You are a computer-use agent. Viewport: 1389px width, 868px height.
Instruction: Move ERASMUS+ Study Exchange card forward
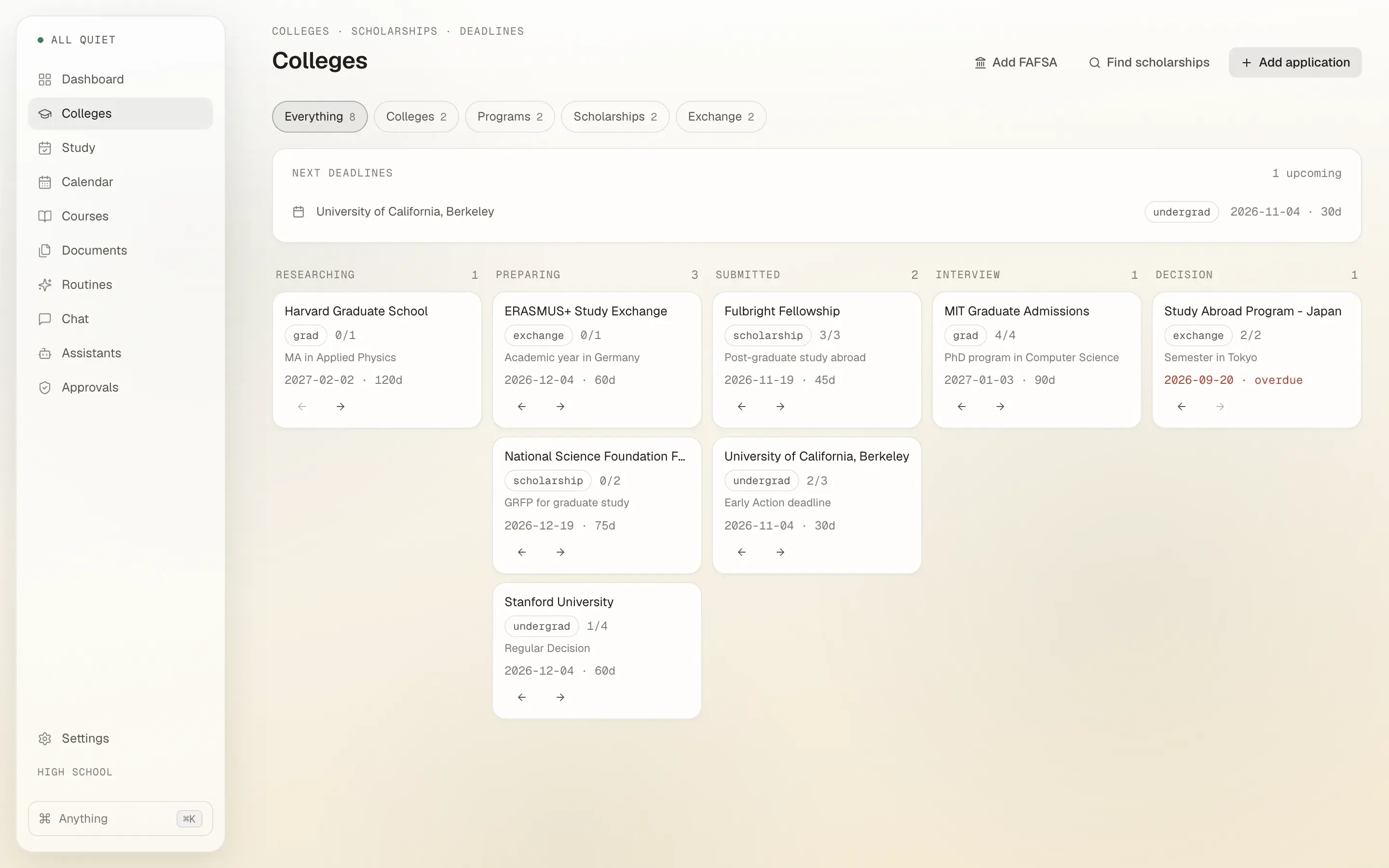[560, 407]
